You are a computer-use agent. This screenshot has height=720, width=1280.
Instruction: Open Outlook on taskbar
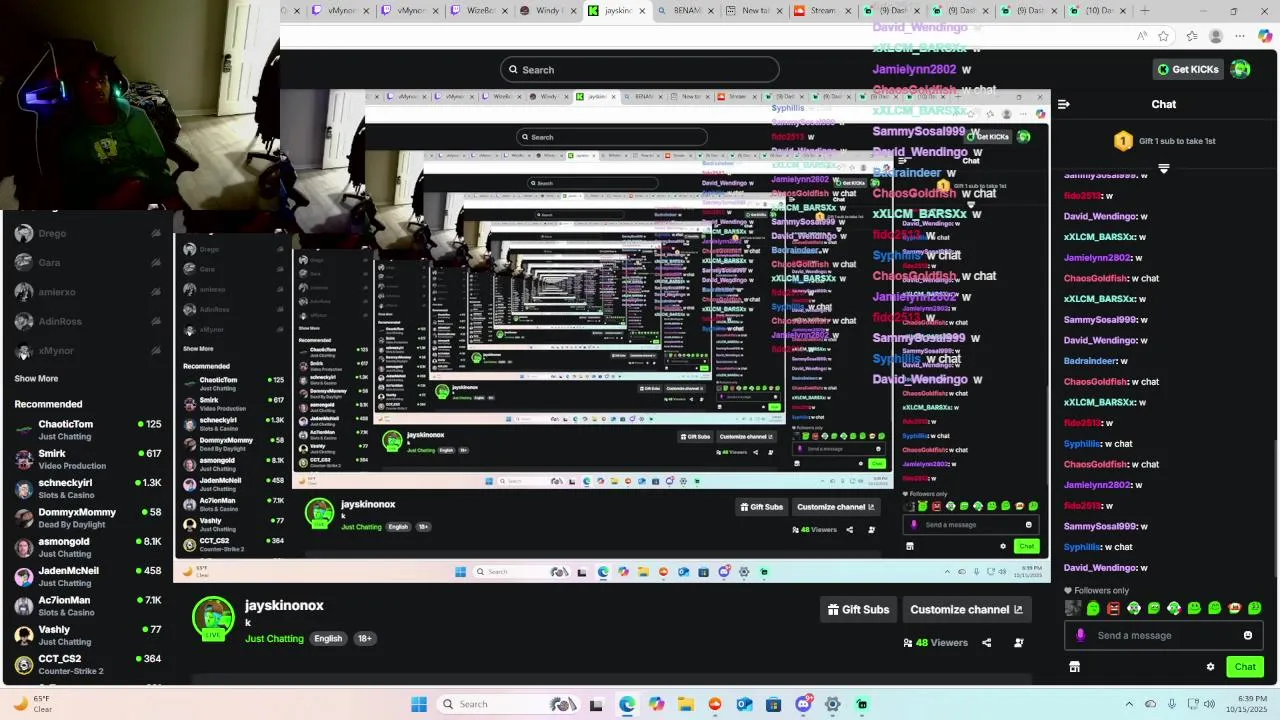(x=744, y=704)
